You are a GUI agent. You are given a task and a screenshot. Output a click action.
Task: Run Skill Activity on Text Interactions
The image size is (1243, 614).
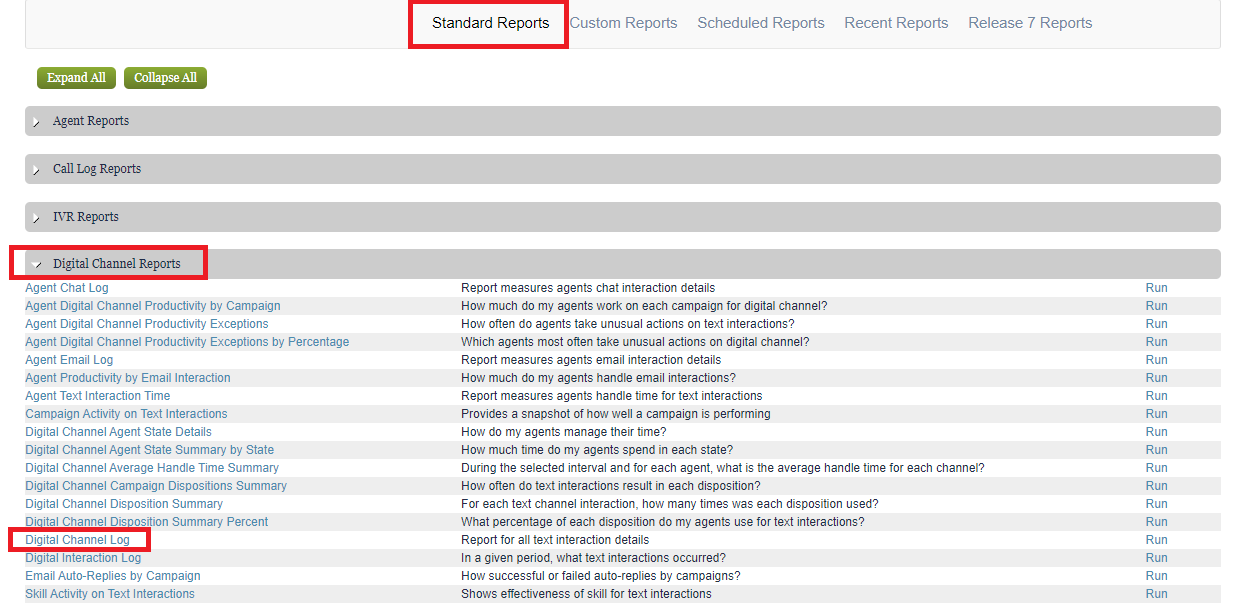point(1156,594)
